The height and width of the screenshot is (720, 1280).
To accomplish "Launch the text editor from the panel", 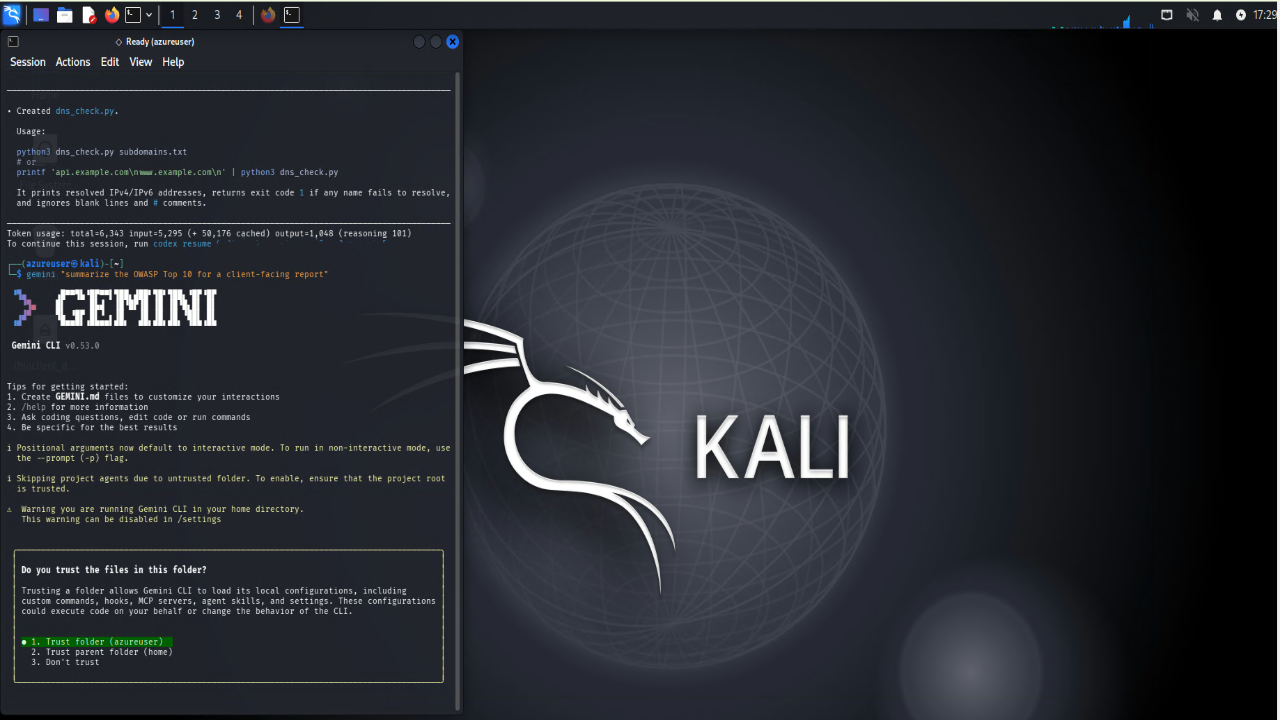I will pyautogui.click(x=88, y=15).
